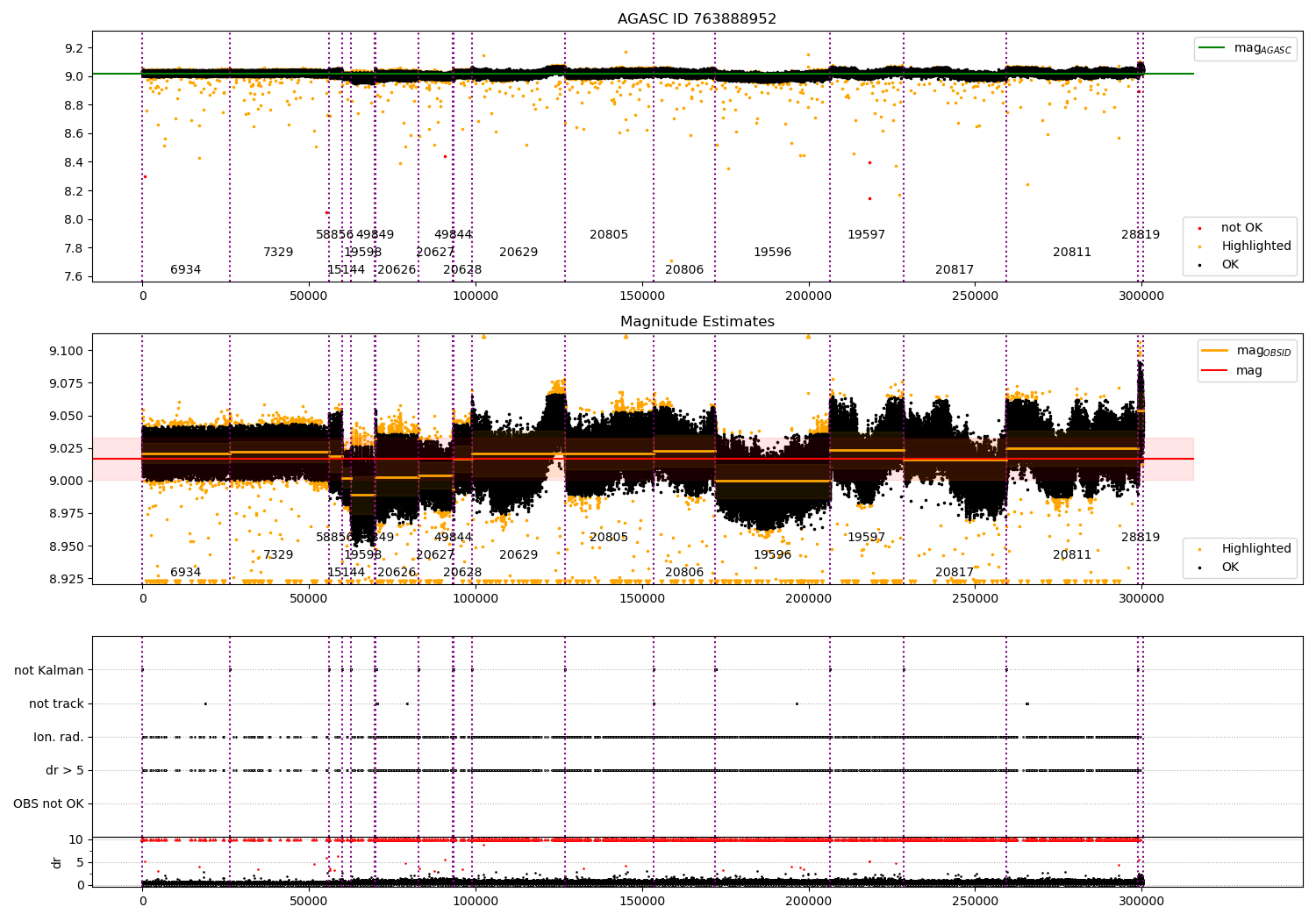Select 'Highlighted' legend entry in middle plot
The image size is (1316, 921).
(1255, 549)
